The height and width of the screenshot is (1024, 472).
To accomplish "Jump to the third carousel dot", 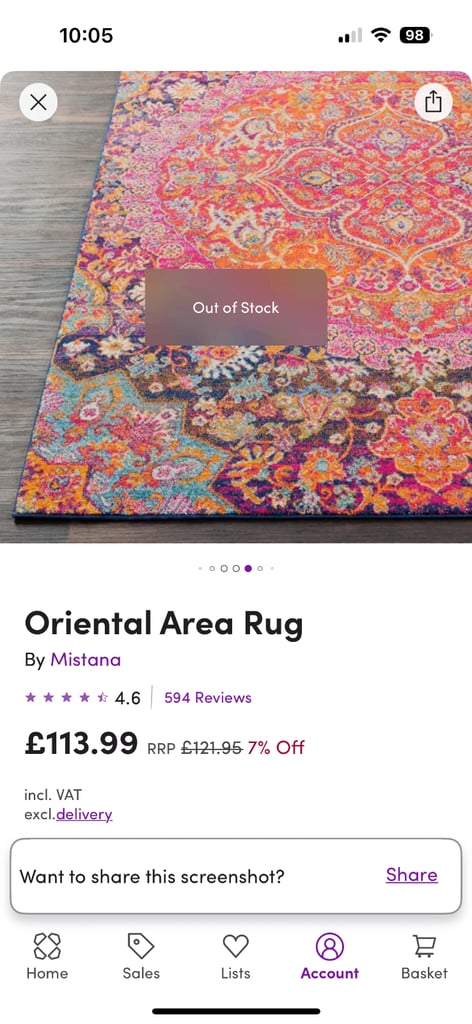I will tap(224, 568).
